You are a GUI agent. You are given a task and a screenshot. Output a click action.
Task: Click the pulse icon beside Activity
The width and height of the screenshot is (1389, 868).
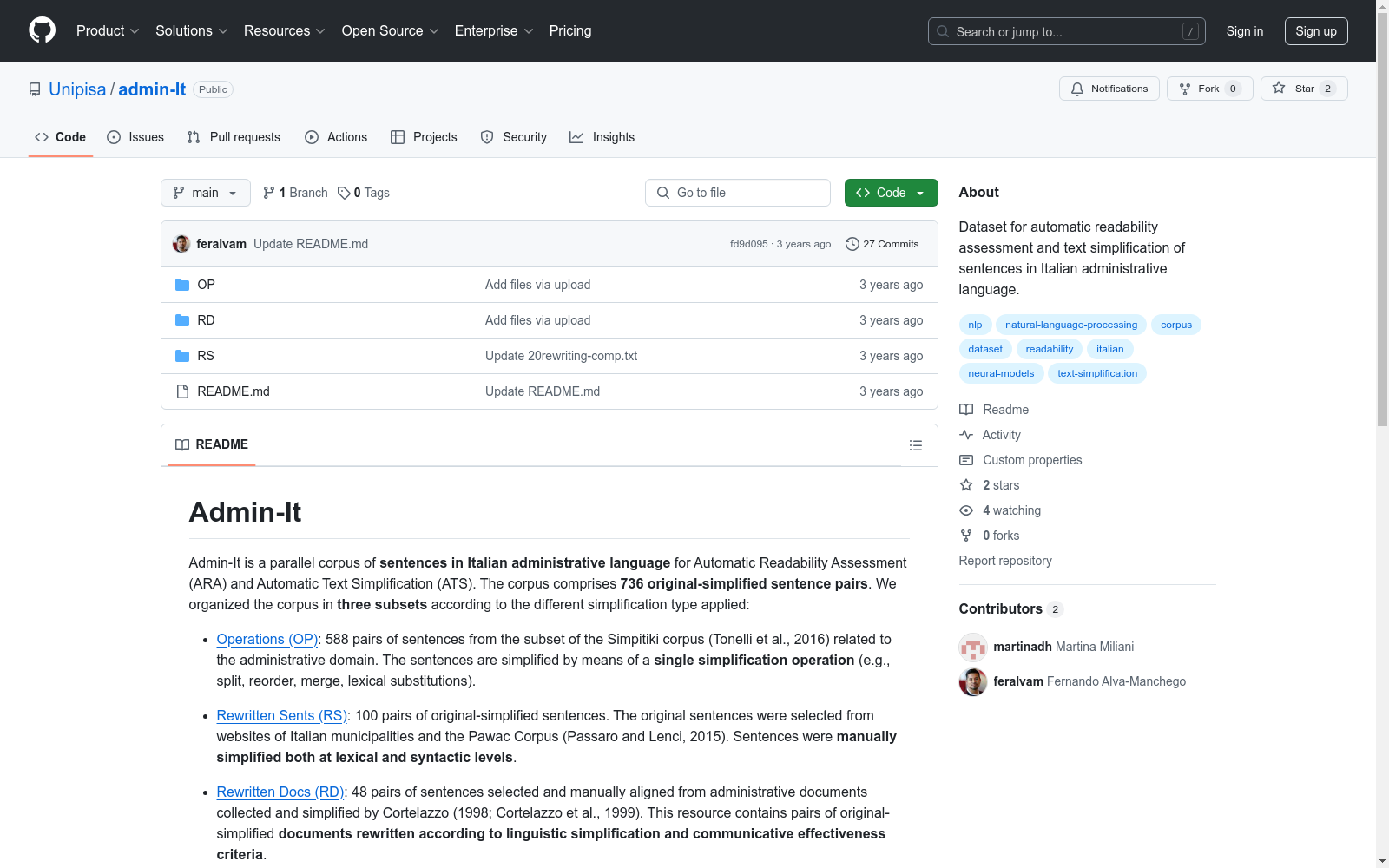click(x=966, y=435)
